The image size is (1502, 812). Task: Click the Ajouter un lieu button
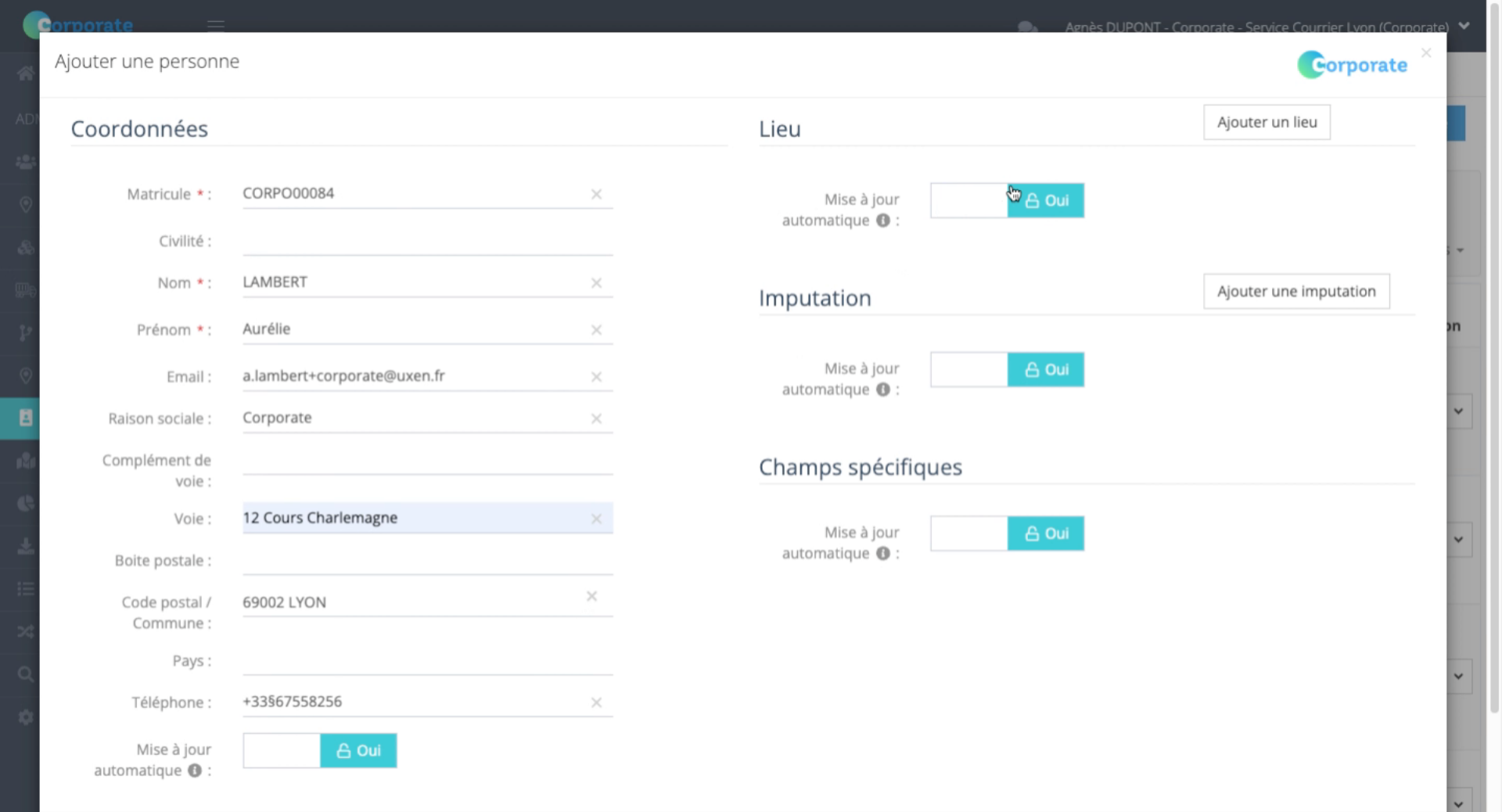[x=1267, y=122]
